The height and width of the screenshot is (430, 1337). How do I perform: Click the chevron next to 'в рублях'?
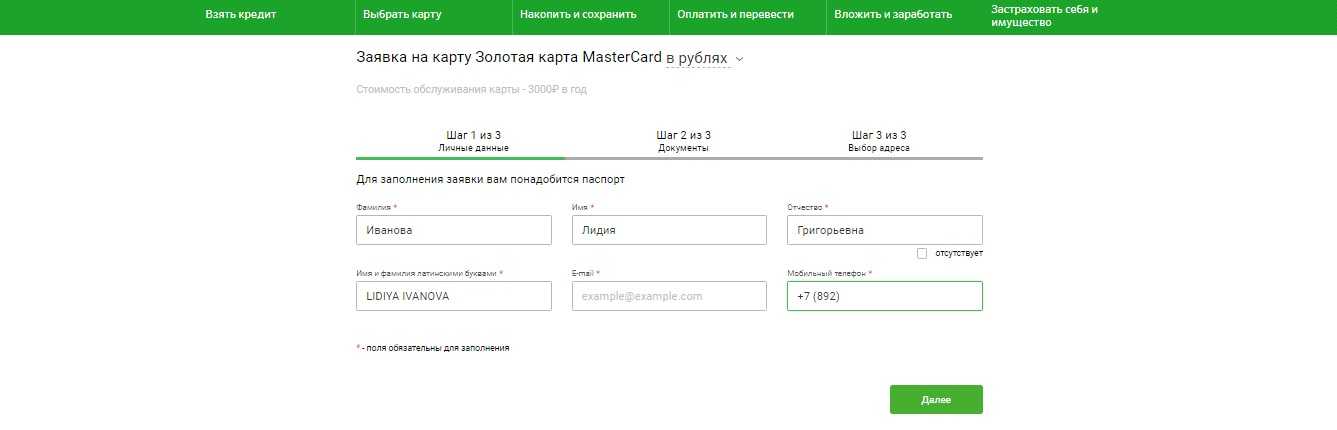(x=740, y=59)
